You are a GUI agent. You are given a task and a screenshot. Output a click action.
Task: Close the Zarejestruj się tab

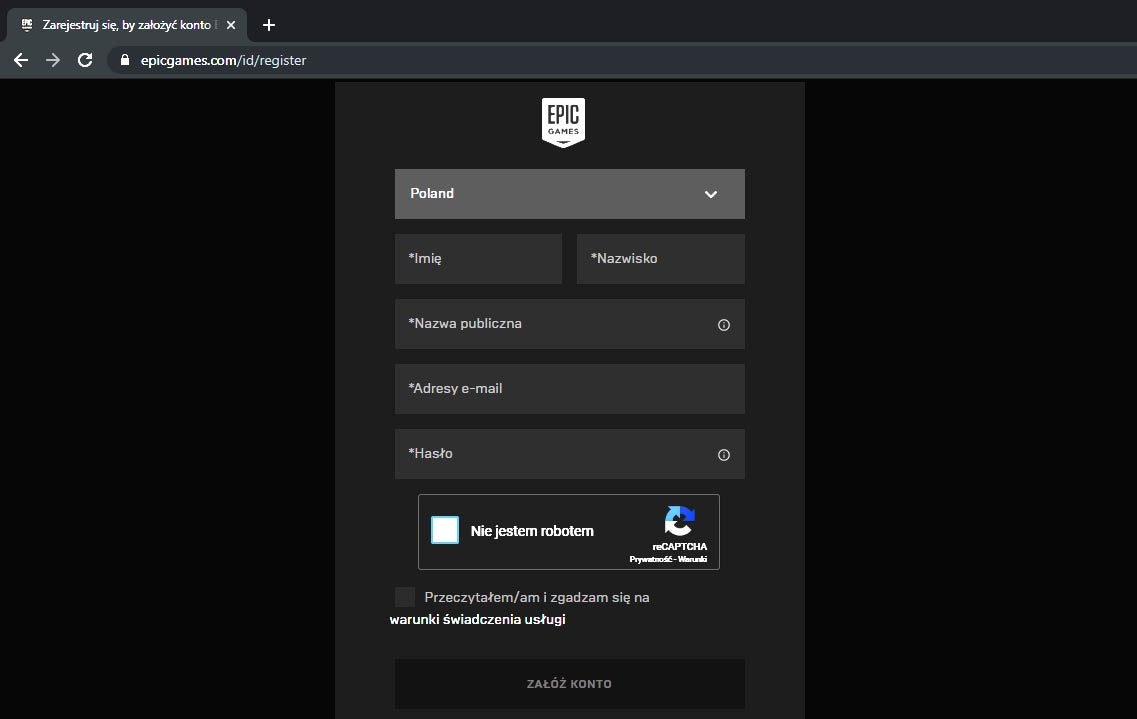click(x=231, y=25)
